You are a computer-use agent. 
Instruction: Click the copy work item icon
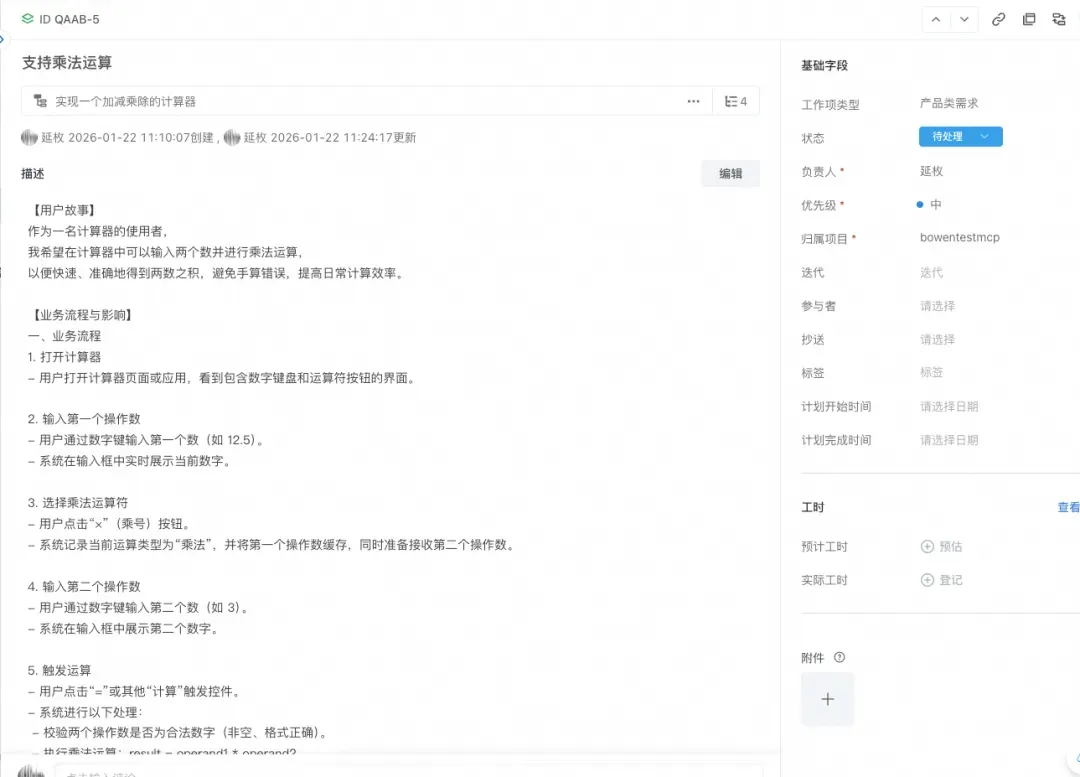pyautogui.click(x=1029, y=19)
